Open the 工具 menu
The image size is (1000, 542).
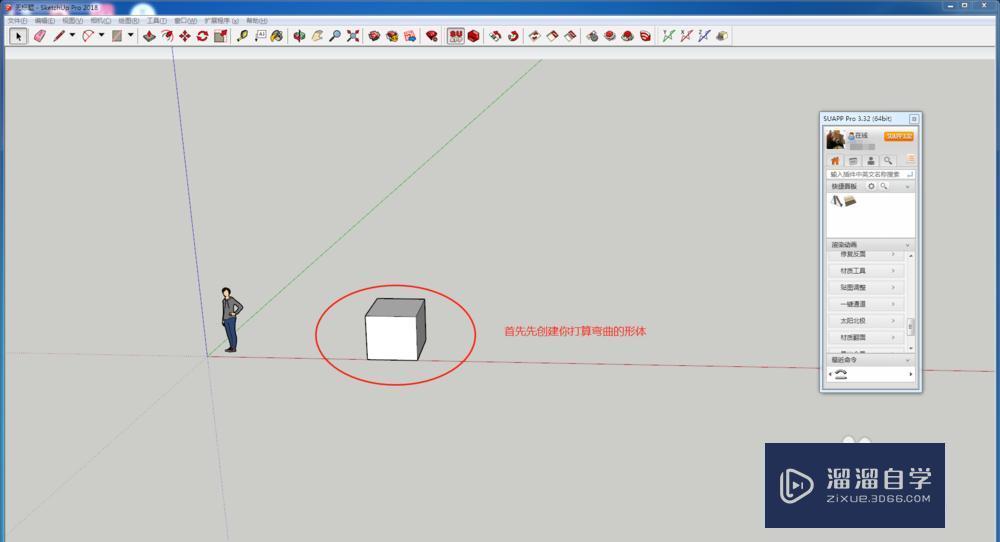coord(157,21)
